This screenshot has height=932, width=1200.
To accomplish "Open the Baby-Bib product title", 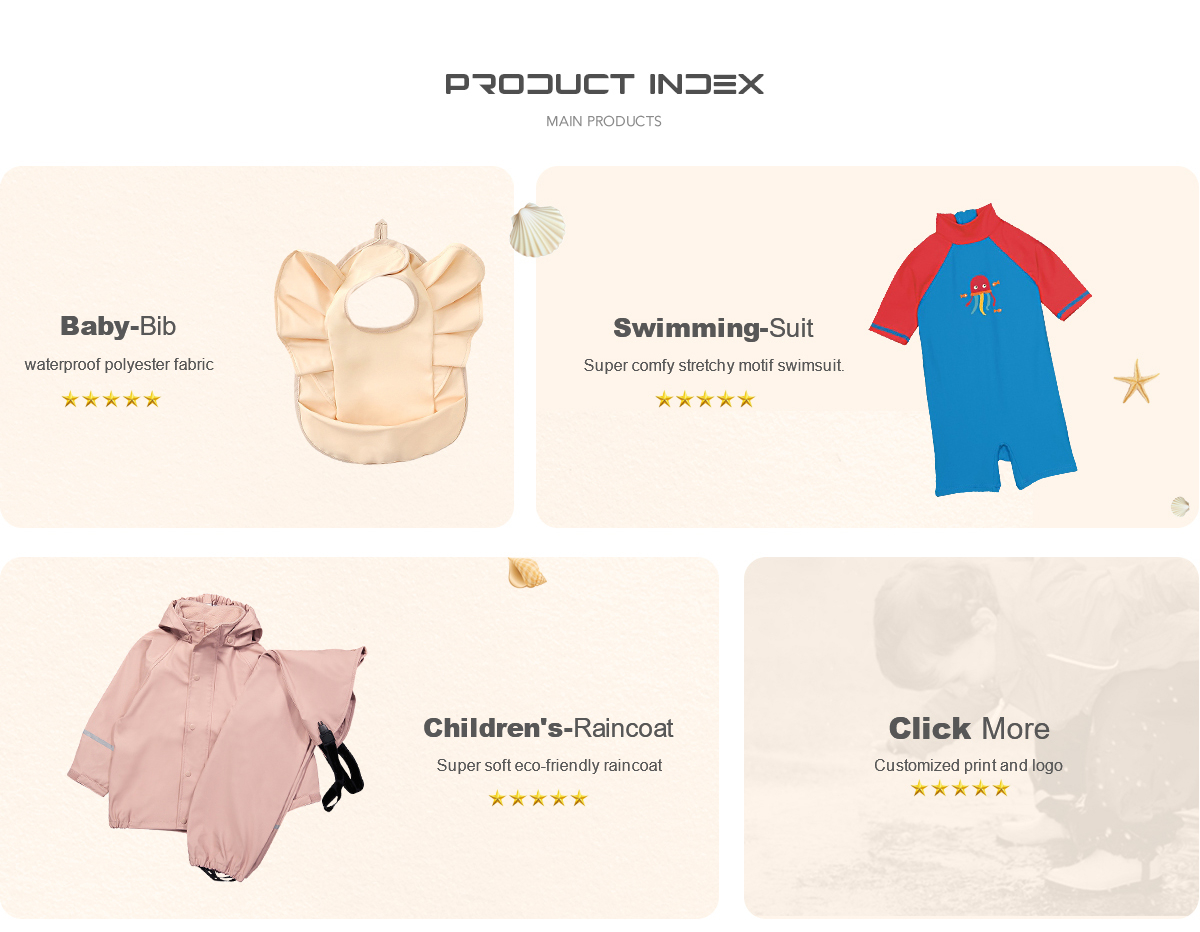I will [118, 326].
